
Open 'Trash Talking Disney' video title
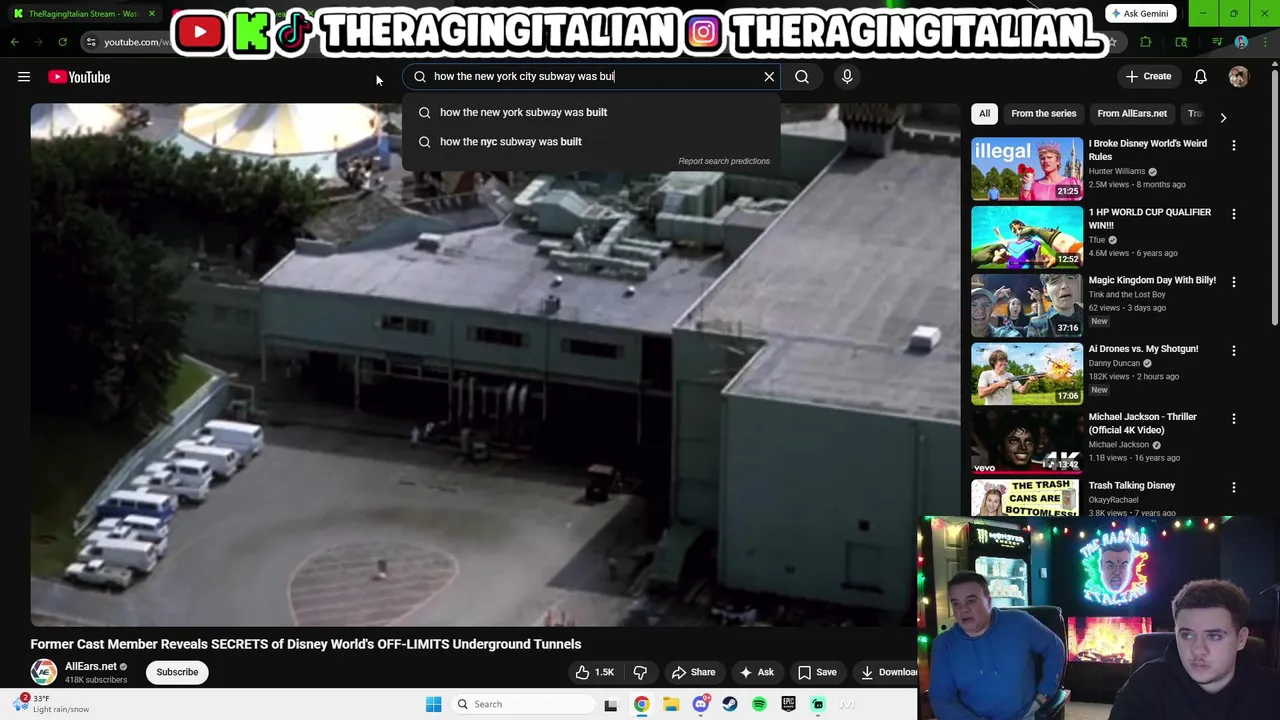coord(1132,486)
